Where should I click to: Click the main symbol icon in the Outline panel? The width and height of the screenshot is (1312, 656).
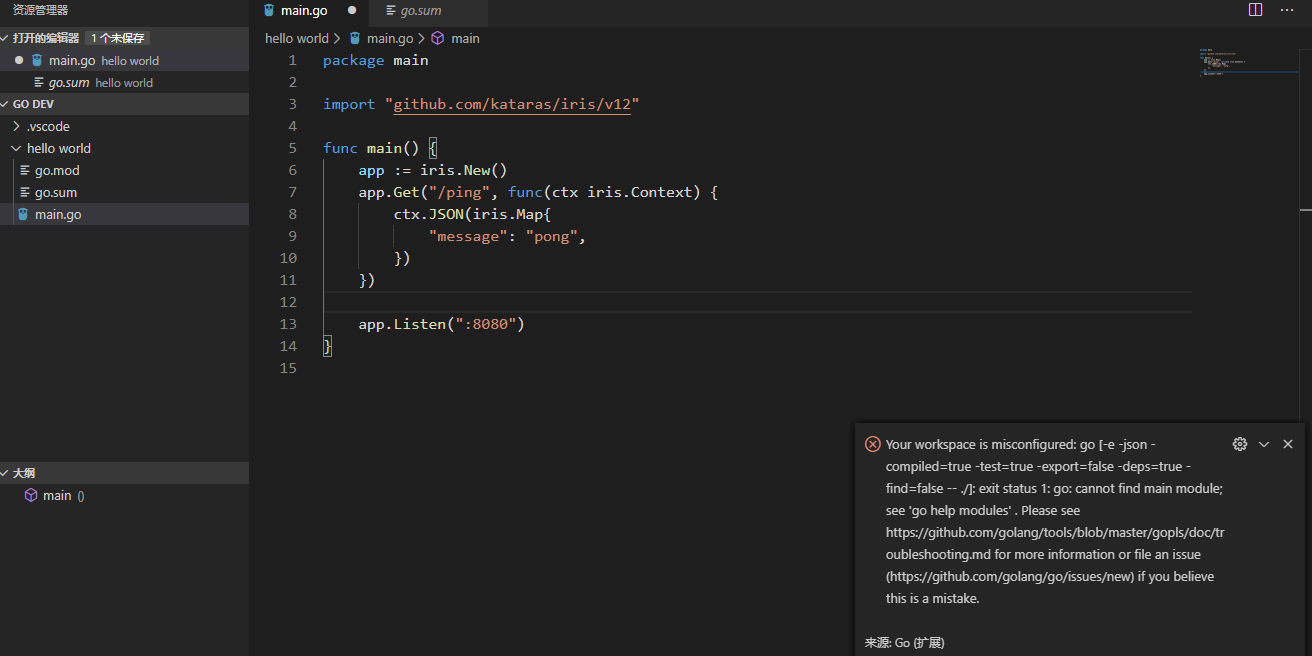click(x=30, y=495)
